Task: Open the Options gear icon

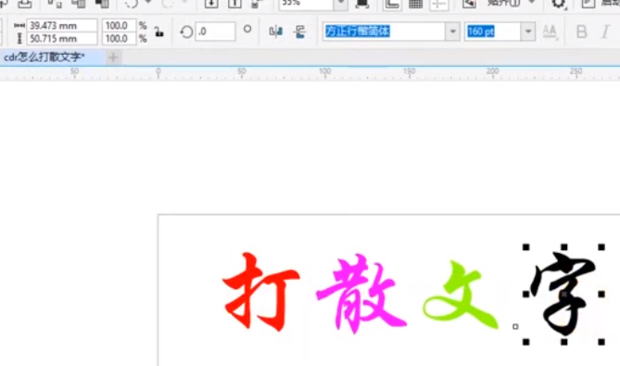Action: point(558,4)
